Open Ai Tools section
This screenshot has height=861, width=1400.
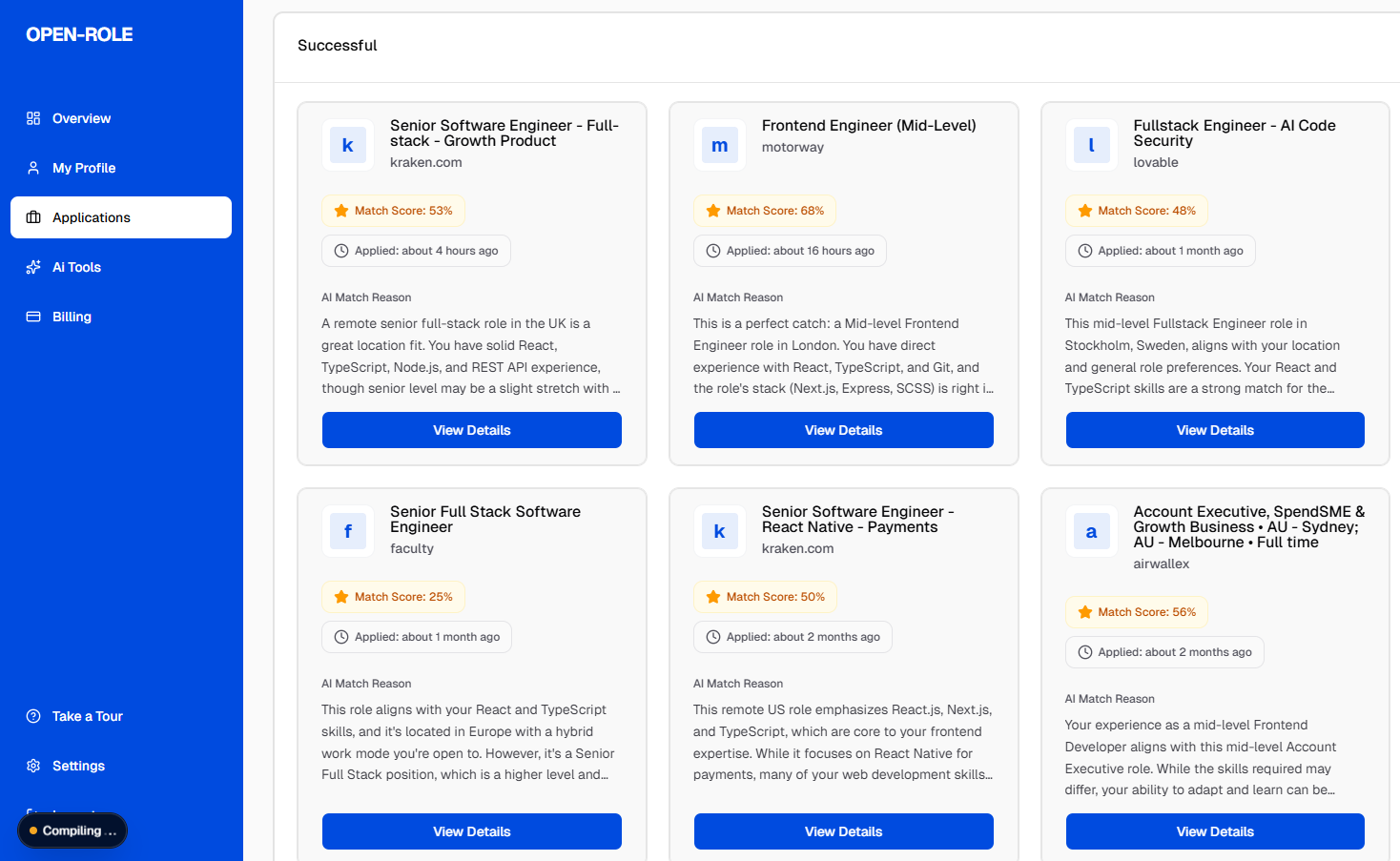point(121,267)
